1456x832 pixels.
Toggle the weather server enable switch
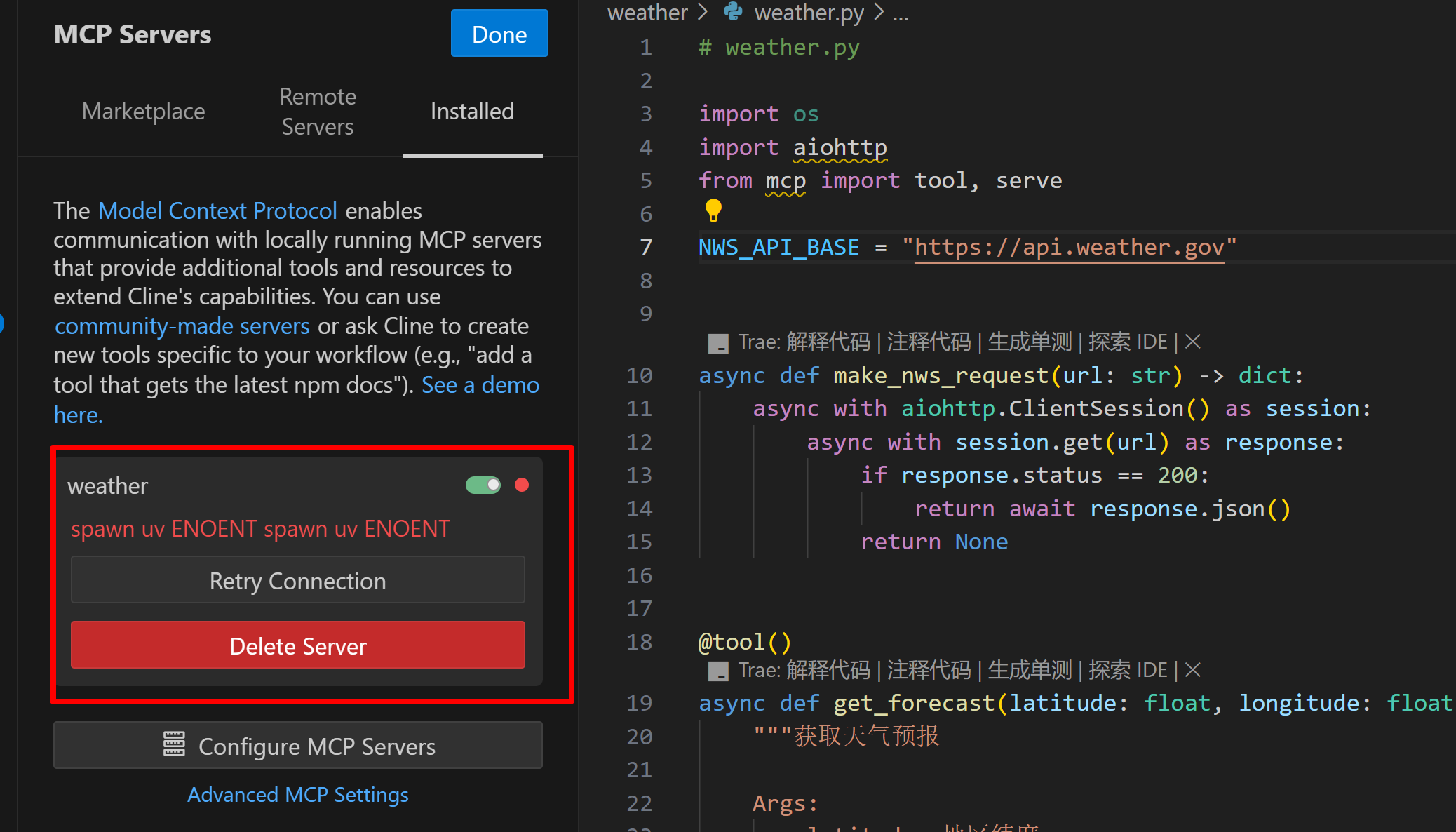[x=483, y=485]
